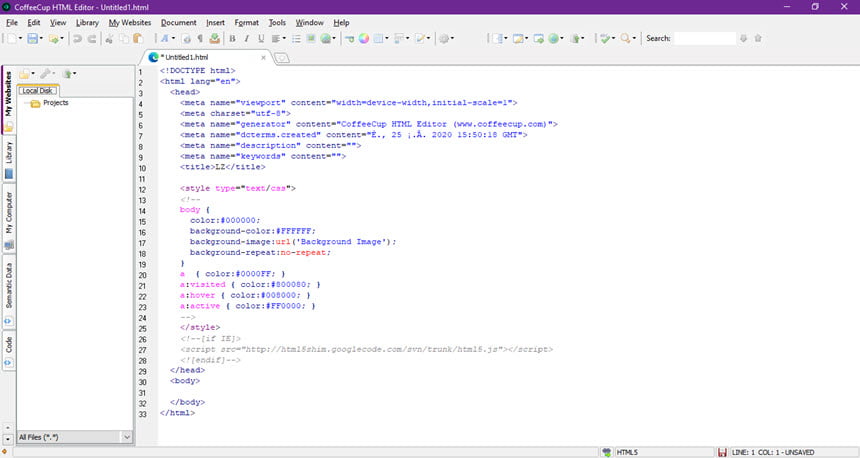Click line 30 body tag in editor
This screenshot has height=458, width=860.
(x=185, y=381)
